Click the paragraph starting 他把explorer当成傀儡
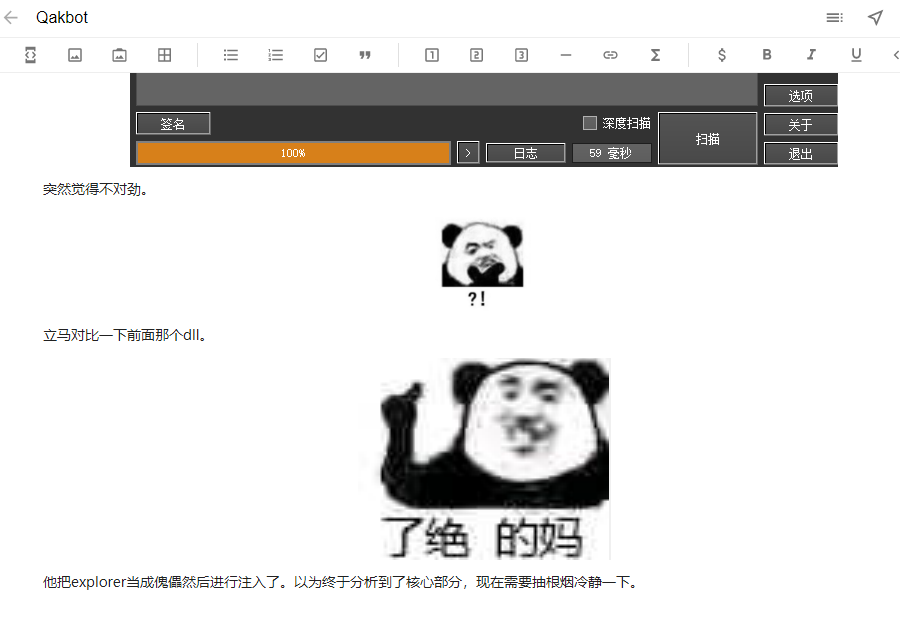The height and width of the screenshot is (625, 900). (x=341, y=583)
